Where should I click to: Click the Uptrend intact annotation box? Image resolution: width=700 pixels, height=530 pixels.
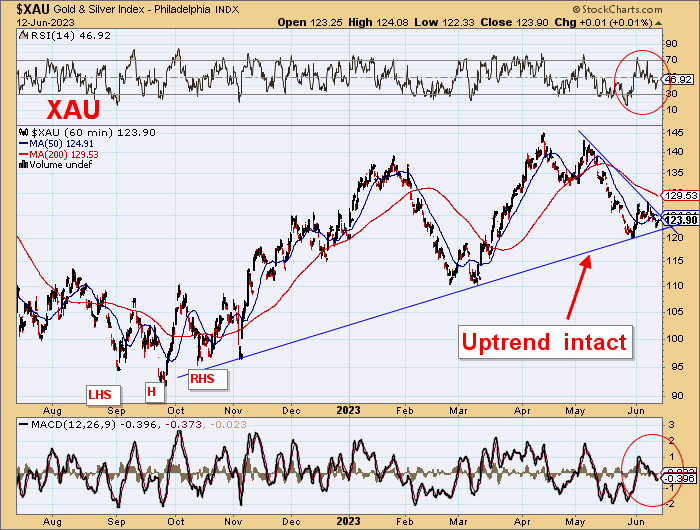point(544,343)
